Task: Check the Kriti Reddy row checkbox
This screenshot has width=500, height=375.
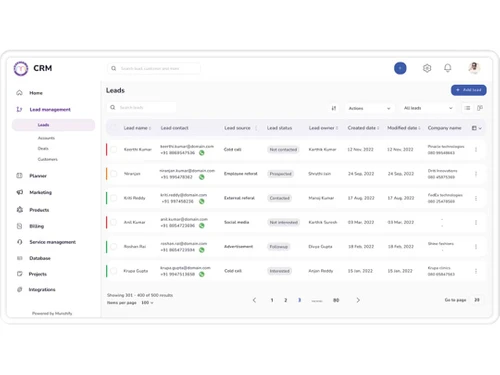Action: 114,198
